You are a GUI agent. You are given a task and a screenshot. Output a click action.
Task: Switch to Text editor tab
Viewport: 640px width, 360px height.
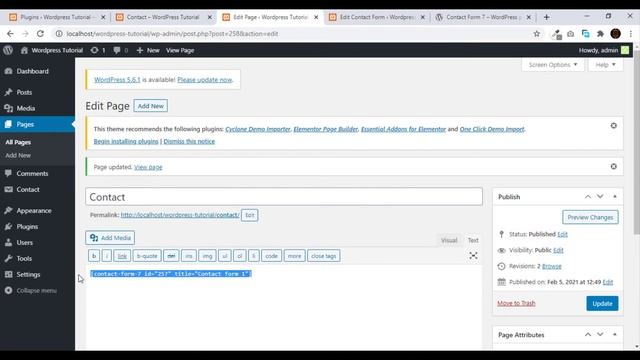click(473, 240)
